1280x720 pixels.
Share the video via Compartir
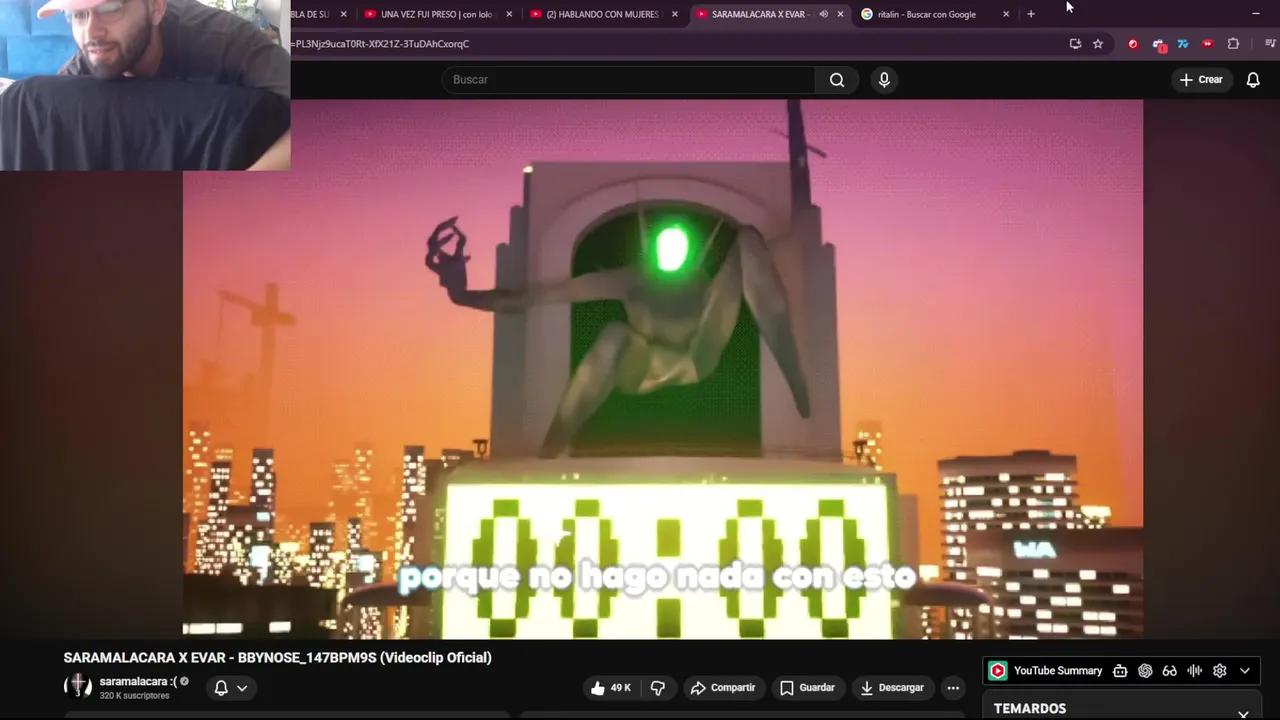723,688
